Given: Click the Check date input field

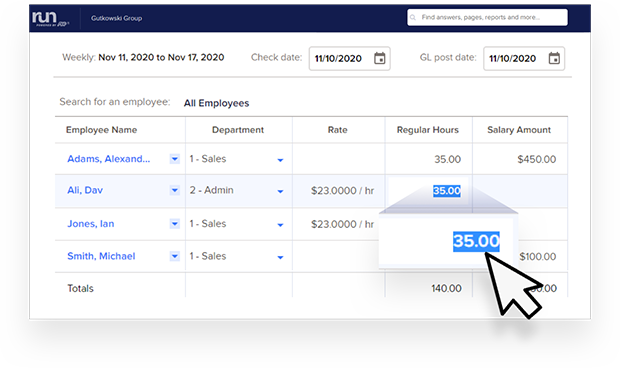Looking at the screenshot, I should coord(350,59).
